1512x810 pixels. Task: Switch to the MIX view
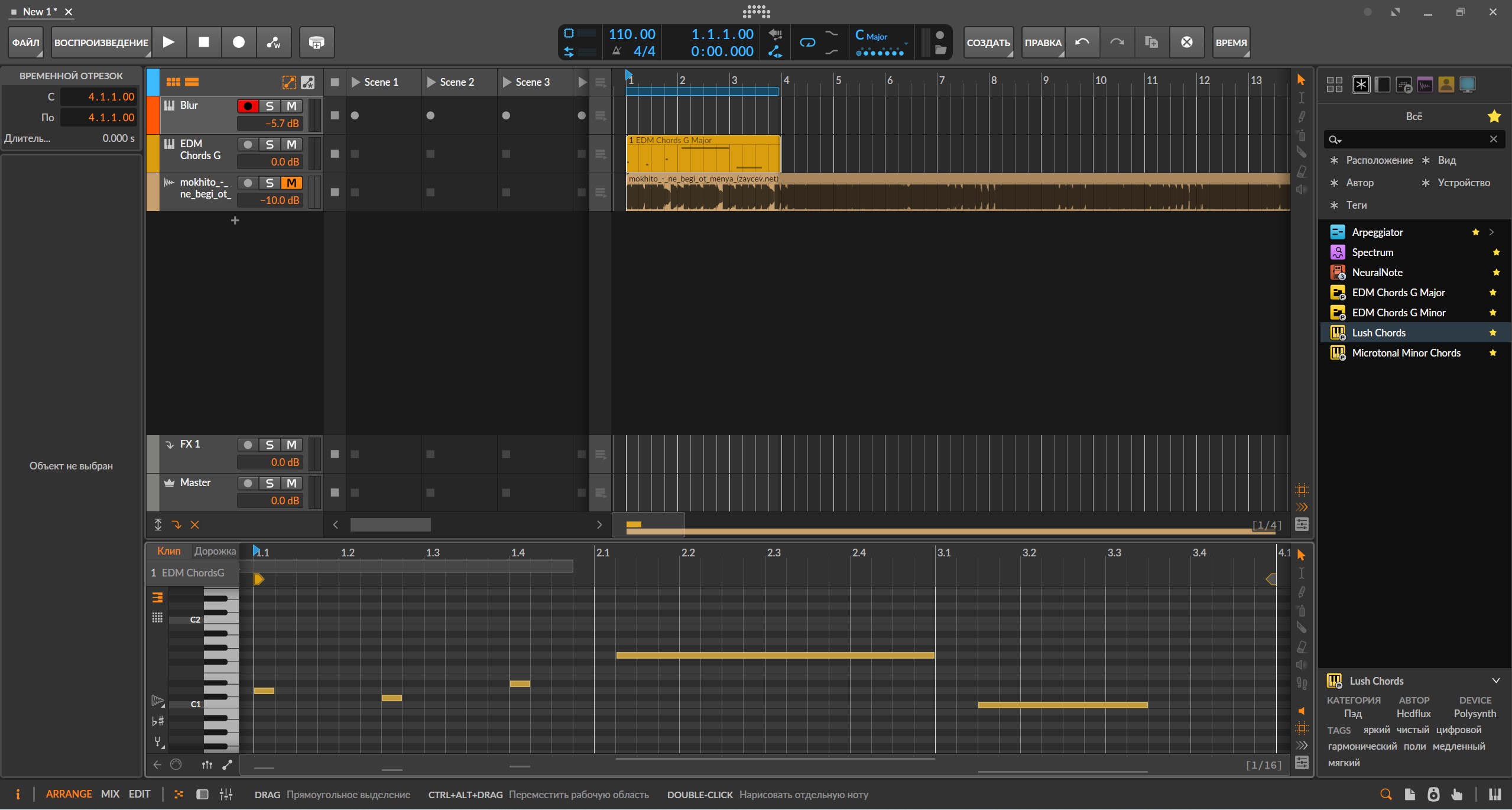tap(110, 794)
